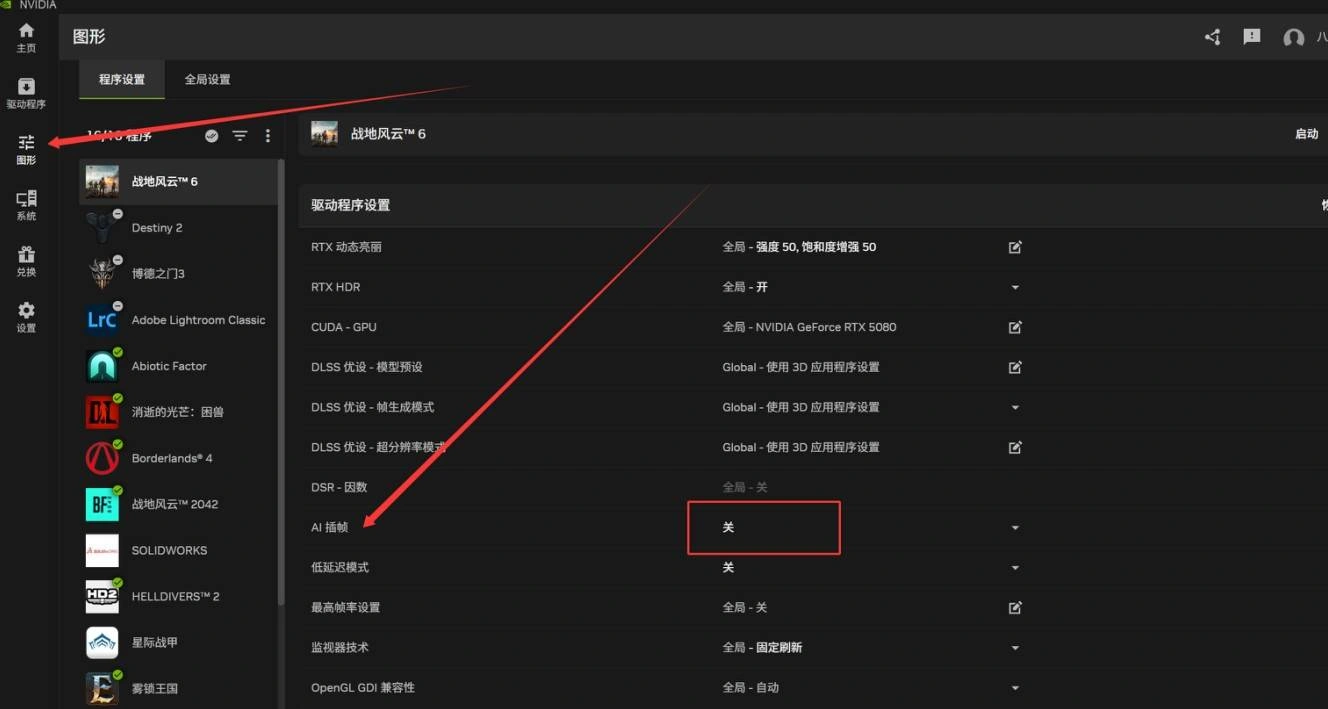Screen dimensions: 1328x709
Task: Open the three-dot menu above program list
Action: (267, 136)
